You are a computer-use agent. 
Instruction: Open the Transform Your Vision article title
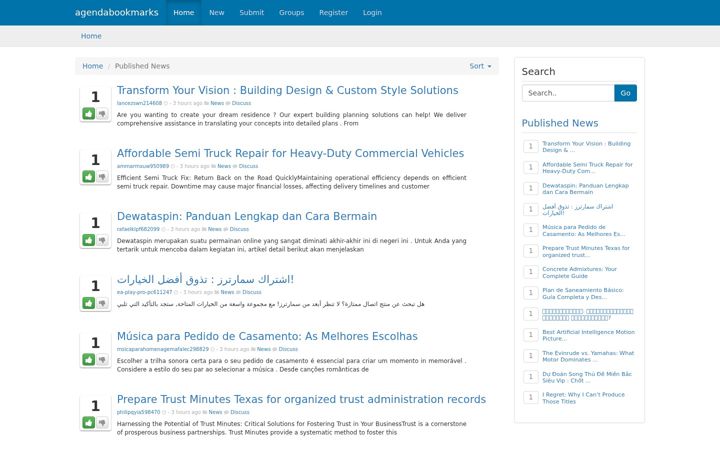287,90
